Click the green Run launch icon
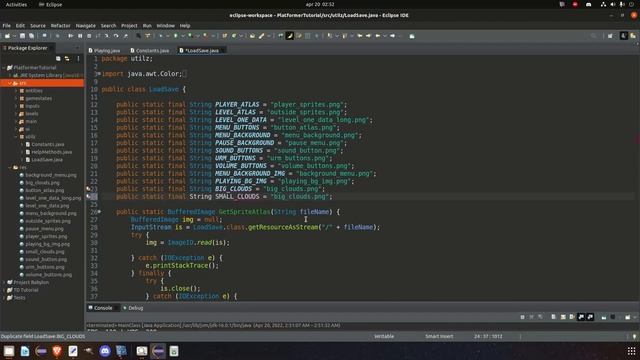 176,36
